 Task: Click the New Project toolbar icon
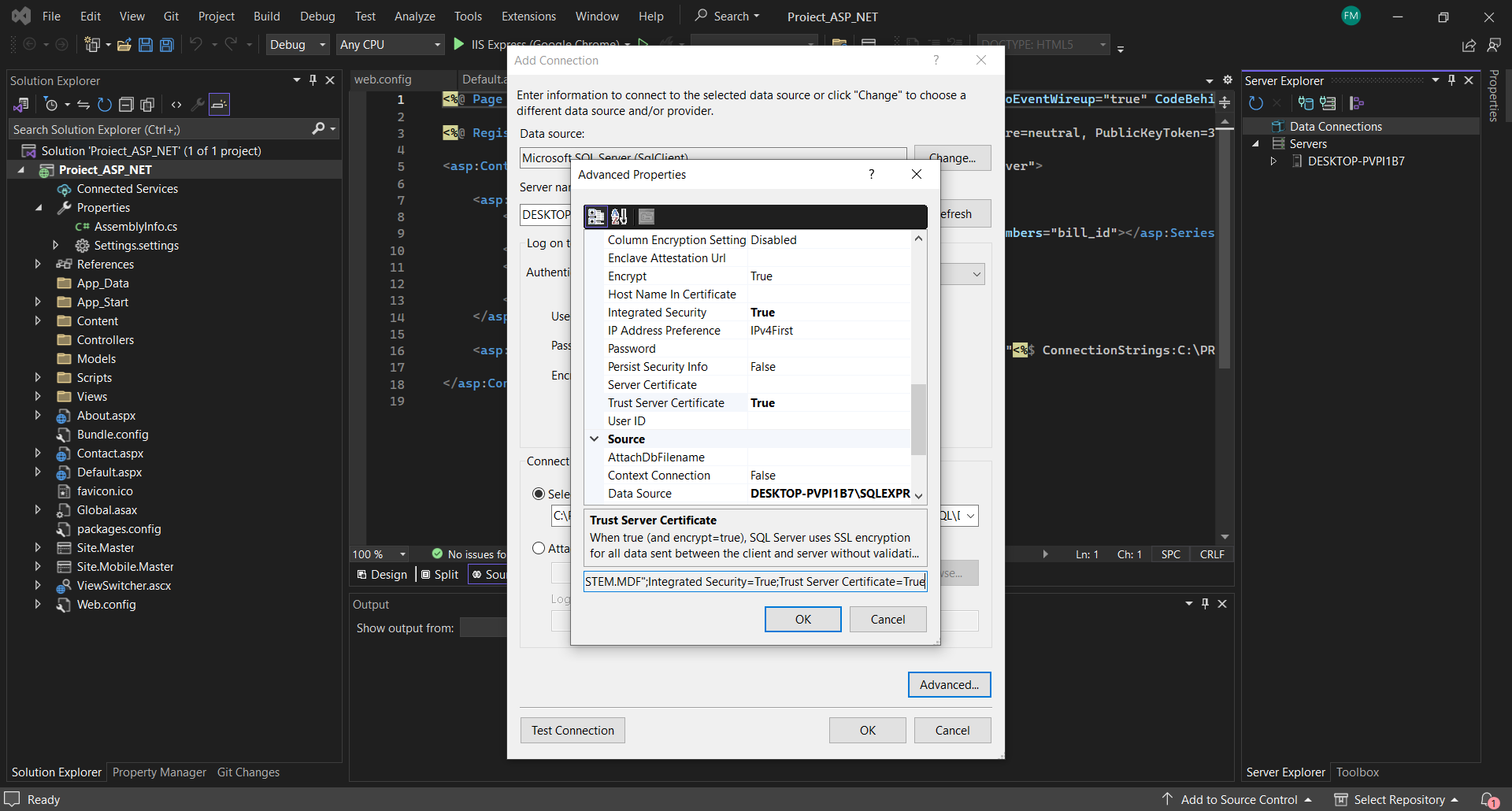[x=93, y=45]
